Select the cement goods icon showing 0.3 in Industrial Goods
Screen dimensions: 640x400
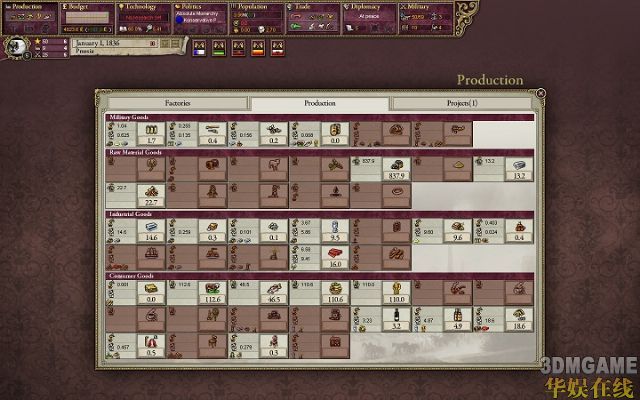(x=212, y=227)
